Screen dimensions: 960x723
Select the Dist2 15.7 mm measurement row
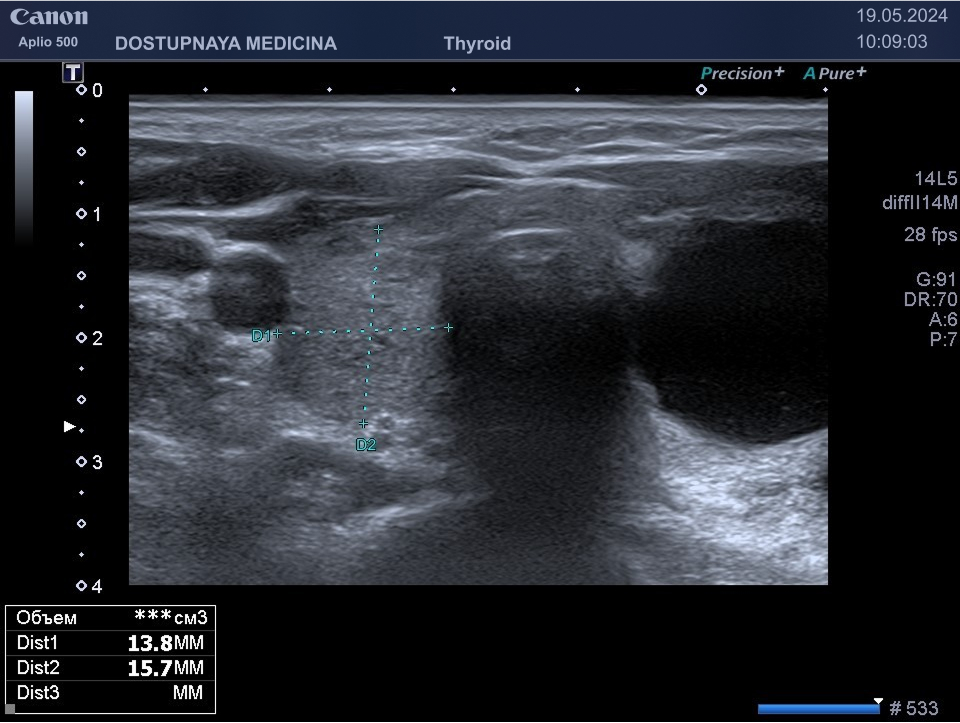(110, 667)
